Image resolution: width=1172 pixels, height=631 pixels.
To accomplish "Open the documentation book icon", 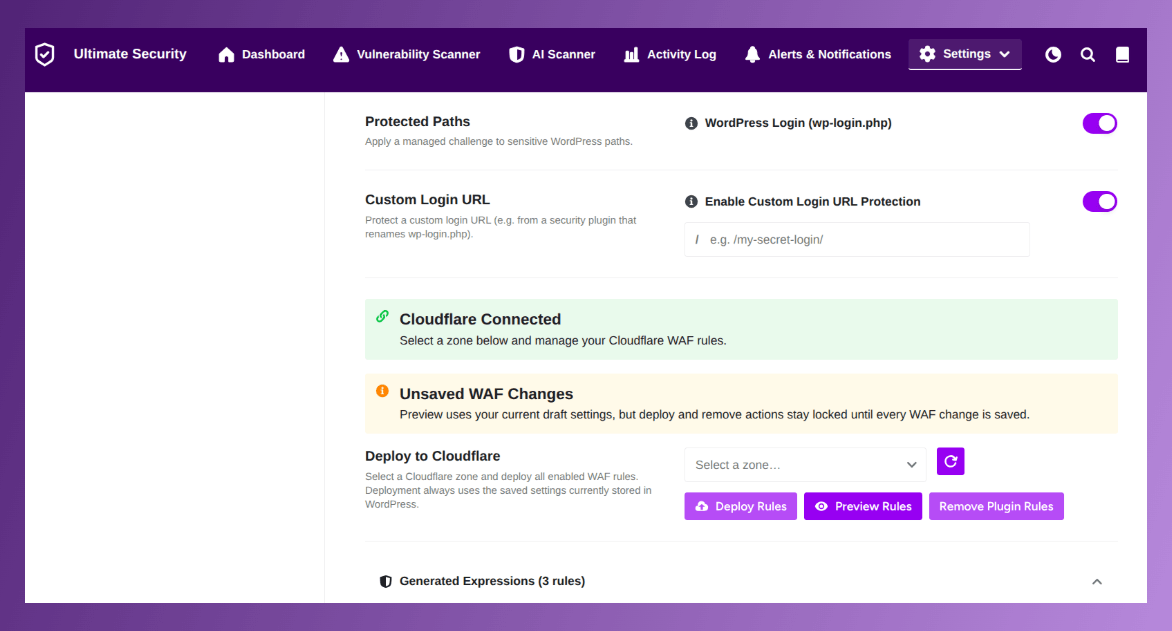I will point(1122,55).
